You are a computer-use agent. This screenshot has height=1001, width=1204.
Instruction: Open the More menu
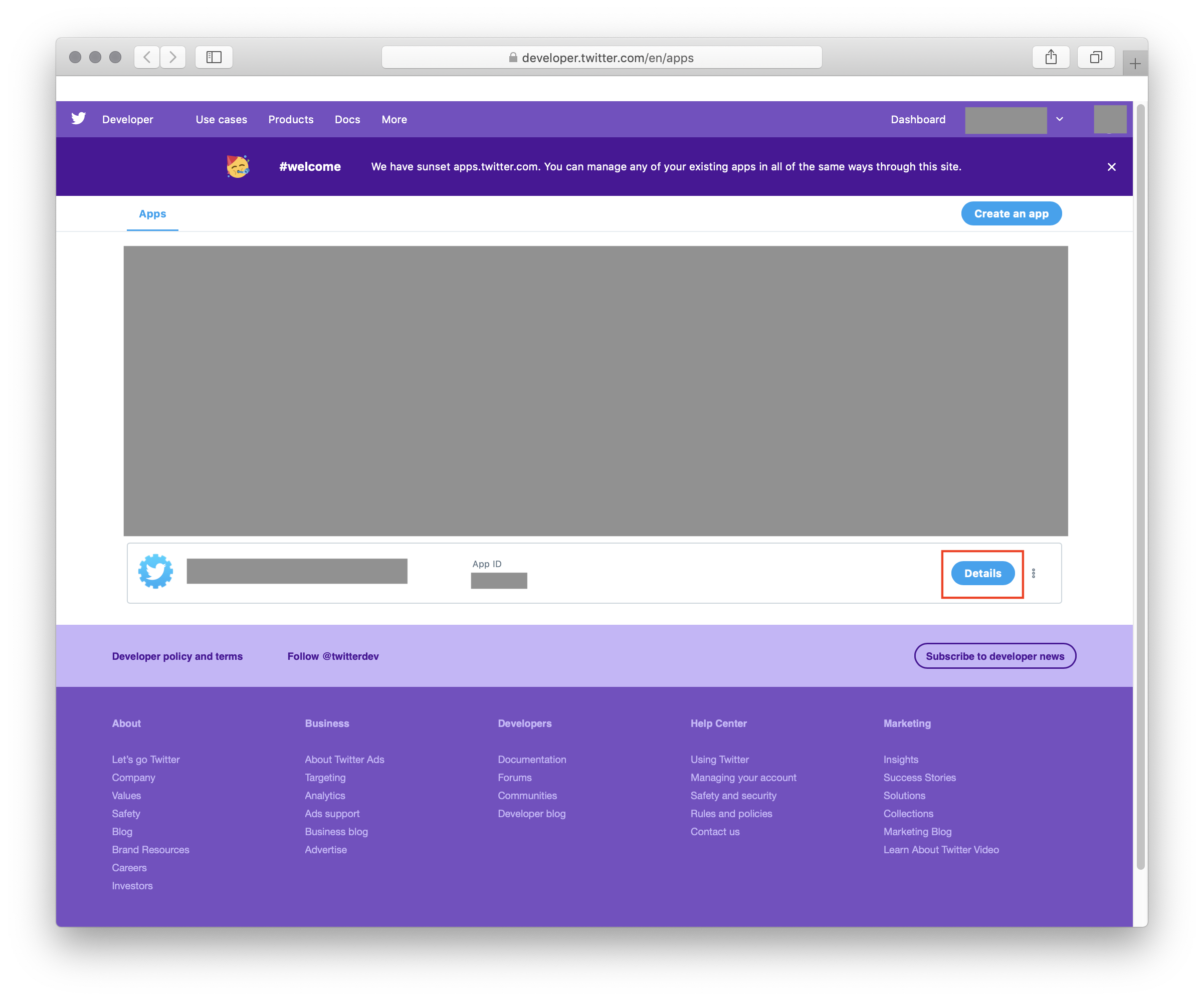click(x=394, y=119)
